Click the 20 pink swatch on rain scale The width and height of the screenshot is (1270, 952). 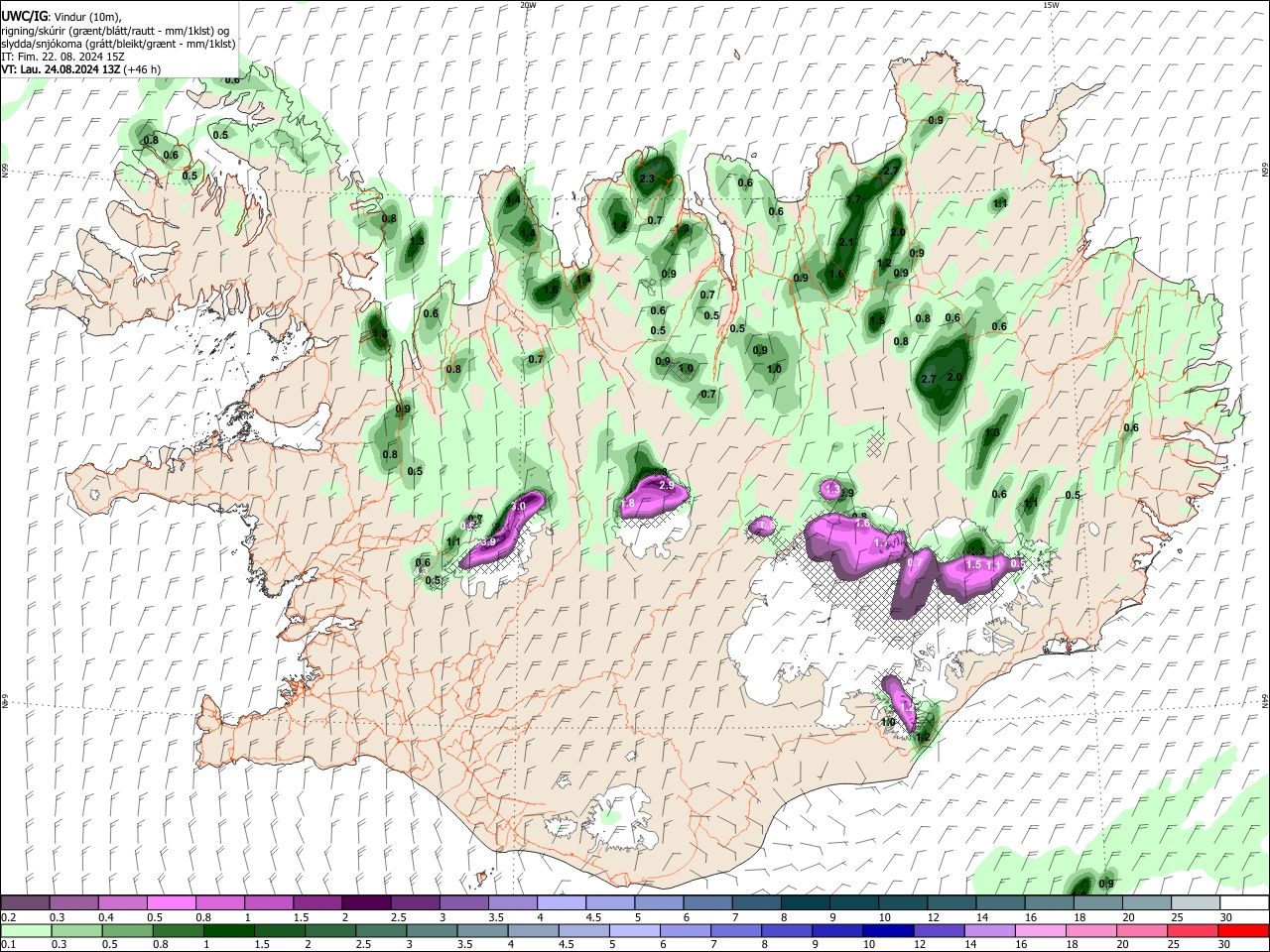1141,930
